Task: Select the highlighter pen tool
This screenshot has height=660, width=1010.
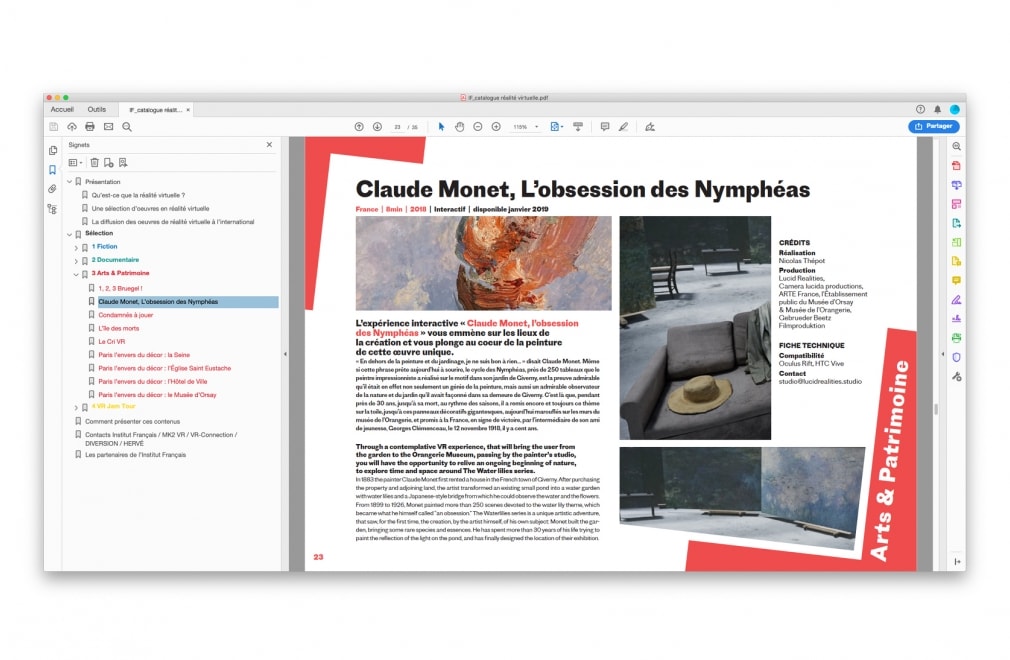Action: pos(623,127)
